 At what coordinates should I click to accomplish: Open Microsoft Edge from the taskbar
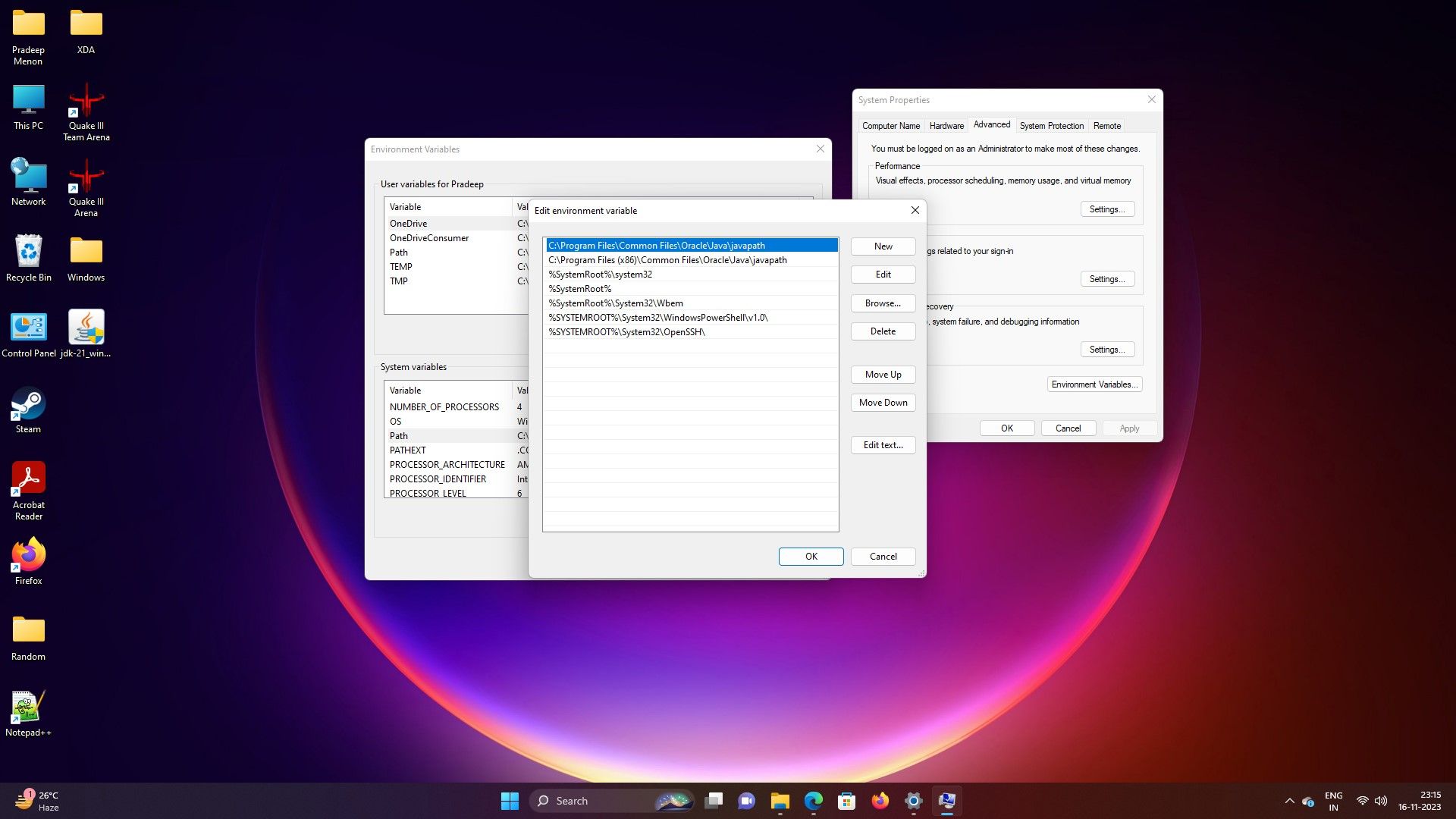click(x=813, y=801)
